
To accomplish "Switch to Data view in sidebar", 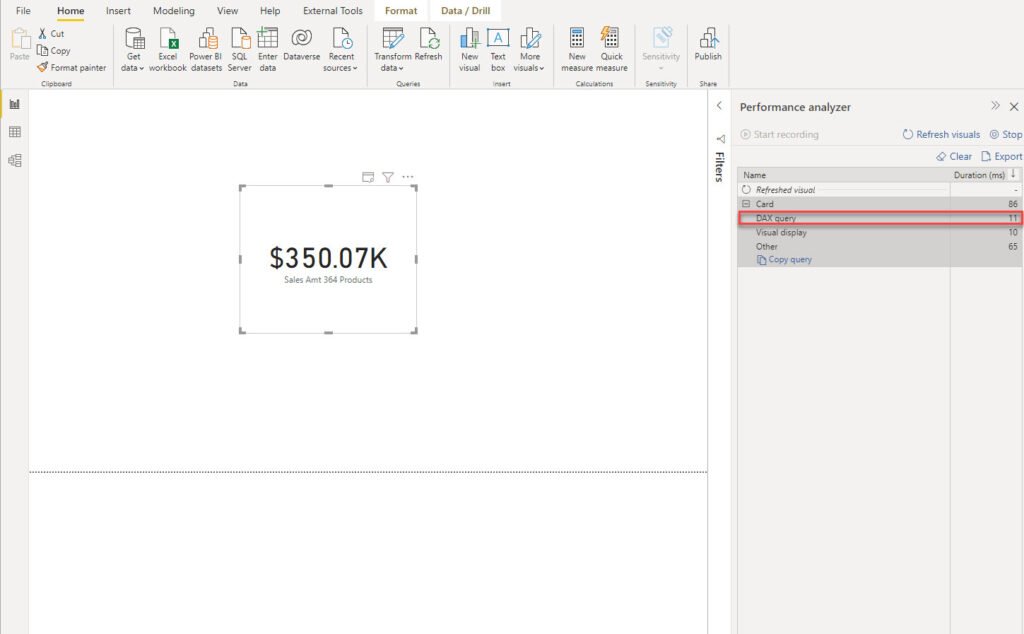I will click(14, 132).
